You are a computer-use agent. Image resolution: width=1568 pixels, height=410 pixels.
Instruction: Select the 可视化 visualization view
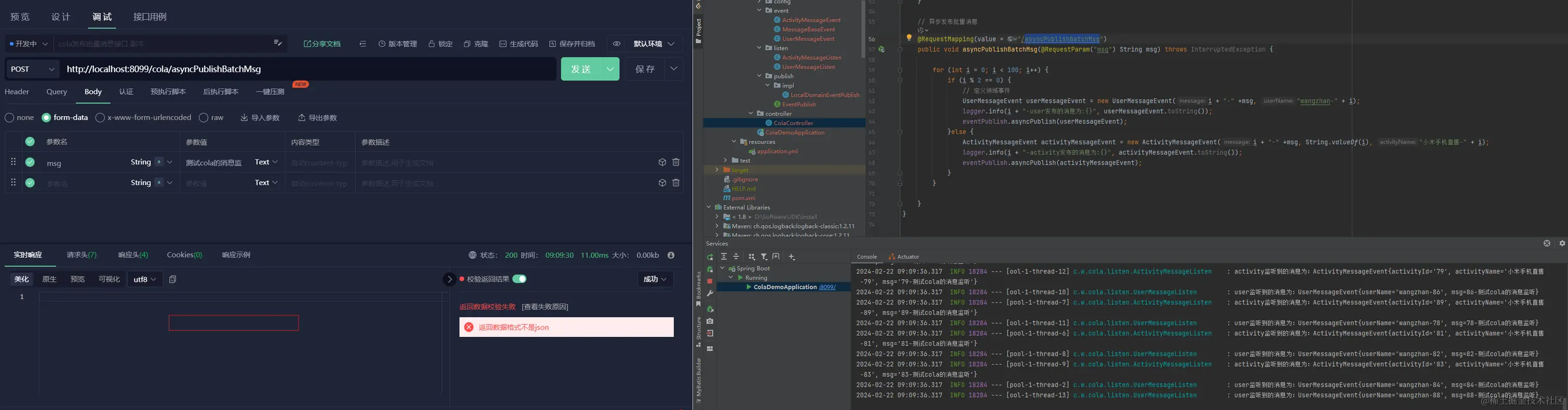(109, 279)
